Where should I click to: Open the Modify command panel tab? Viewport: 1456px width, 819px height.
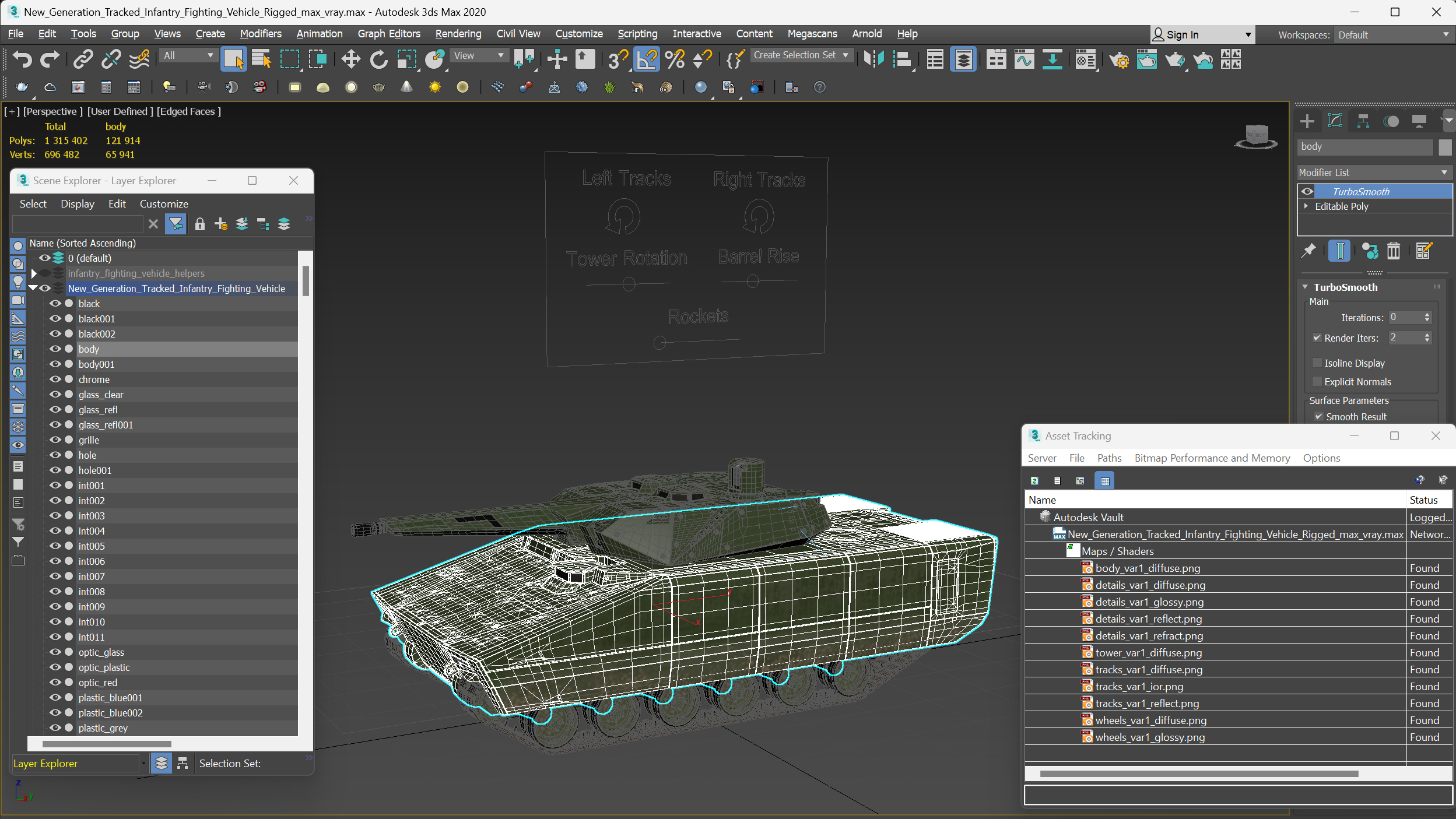point(1335,121)
